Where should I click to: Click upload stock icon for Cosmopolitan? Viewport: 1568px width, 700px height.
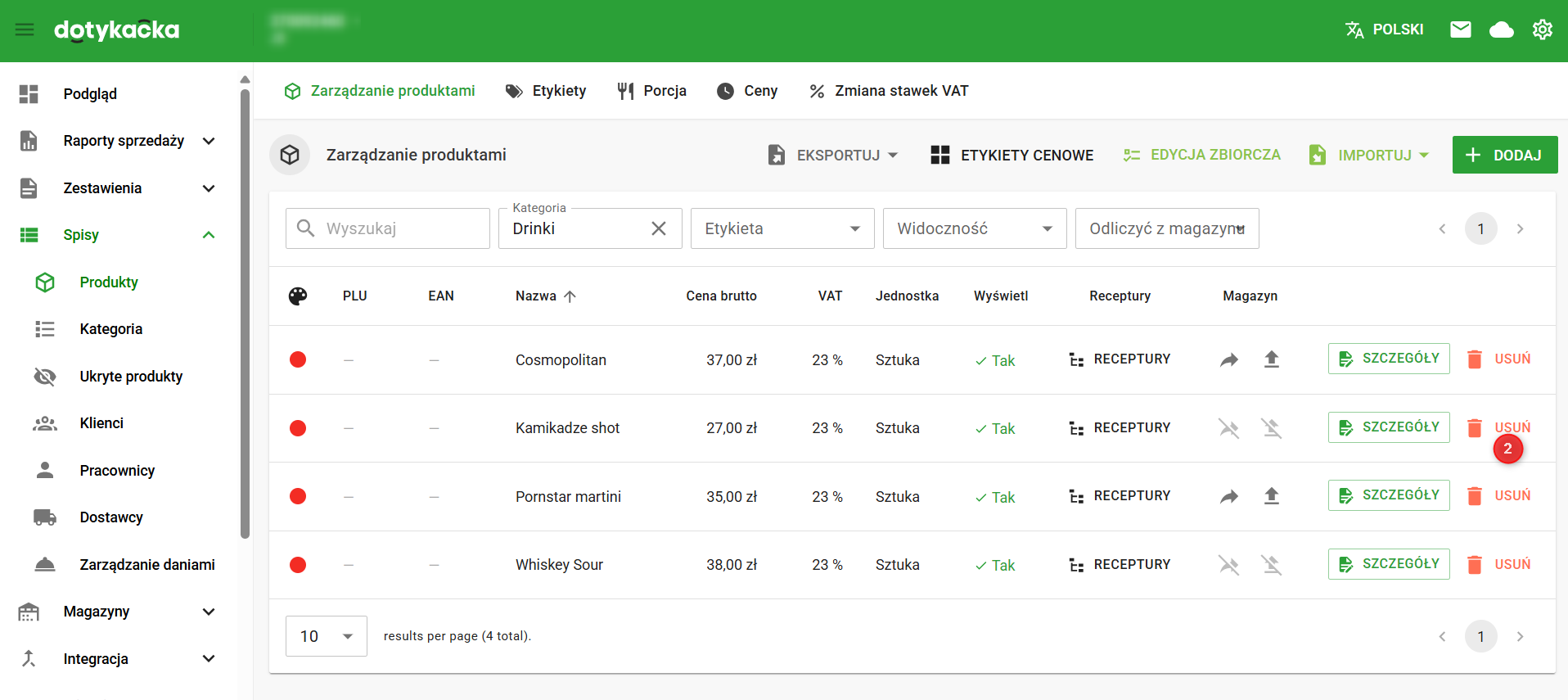(1271, 359)
